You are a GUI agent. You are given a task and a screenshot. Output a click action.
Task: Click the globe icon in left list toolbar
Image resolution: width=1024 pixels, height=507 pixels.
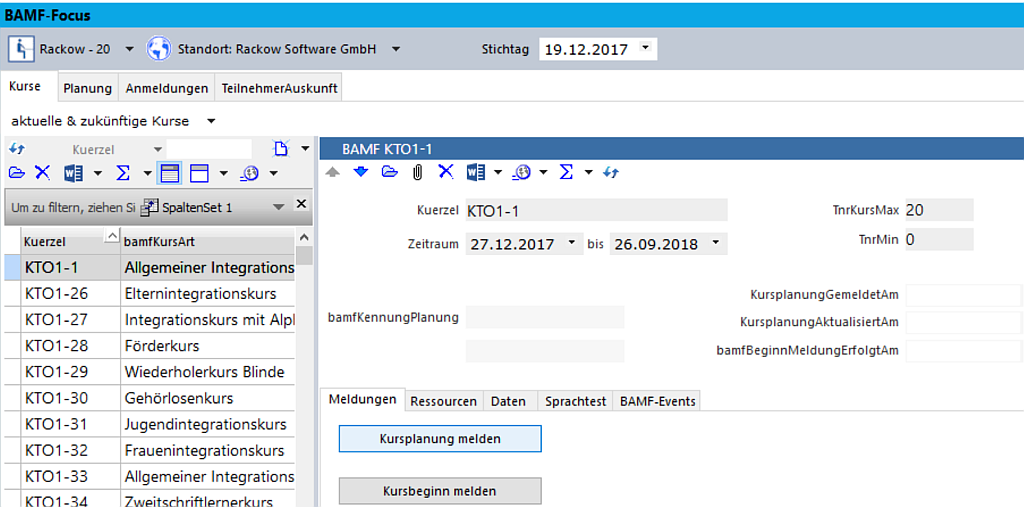pyautogui.click(x=250, y=173)
